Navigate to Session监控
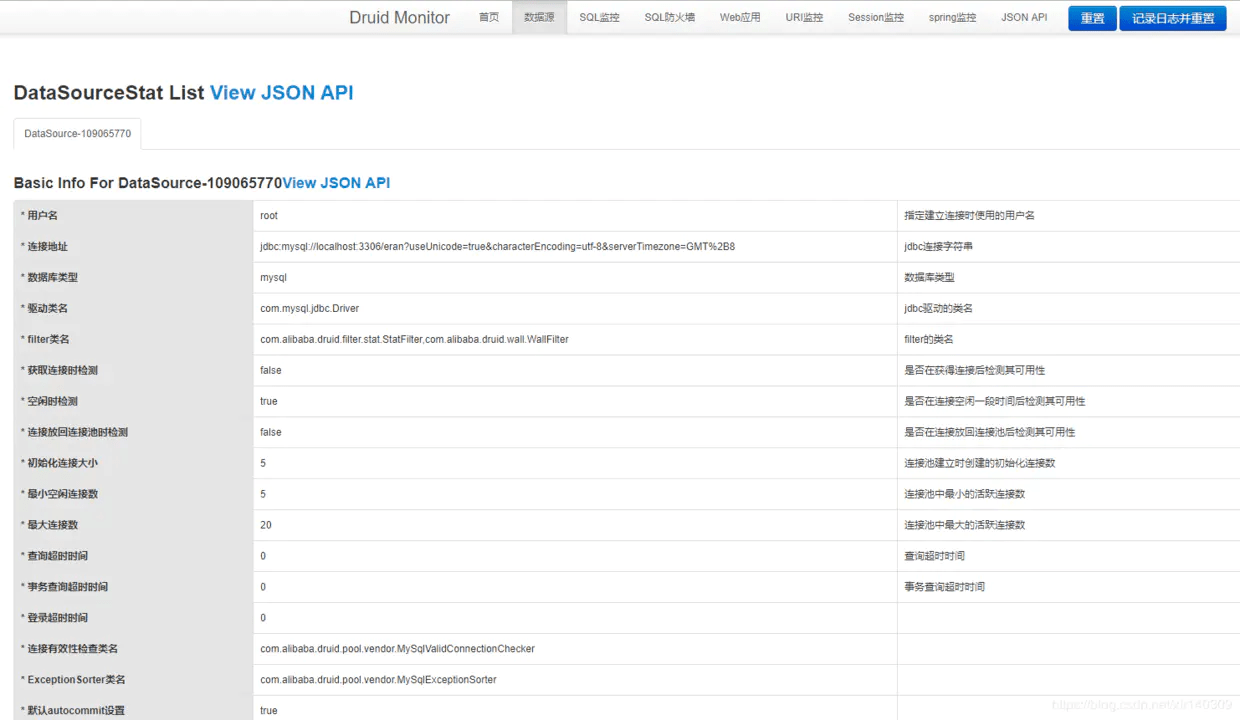Viewport: 1240px width, 720px height. (x=875, y=18)
